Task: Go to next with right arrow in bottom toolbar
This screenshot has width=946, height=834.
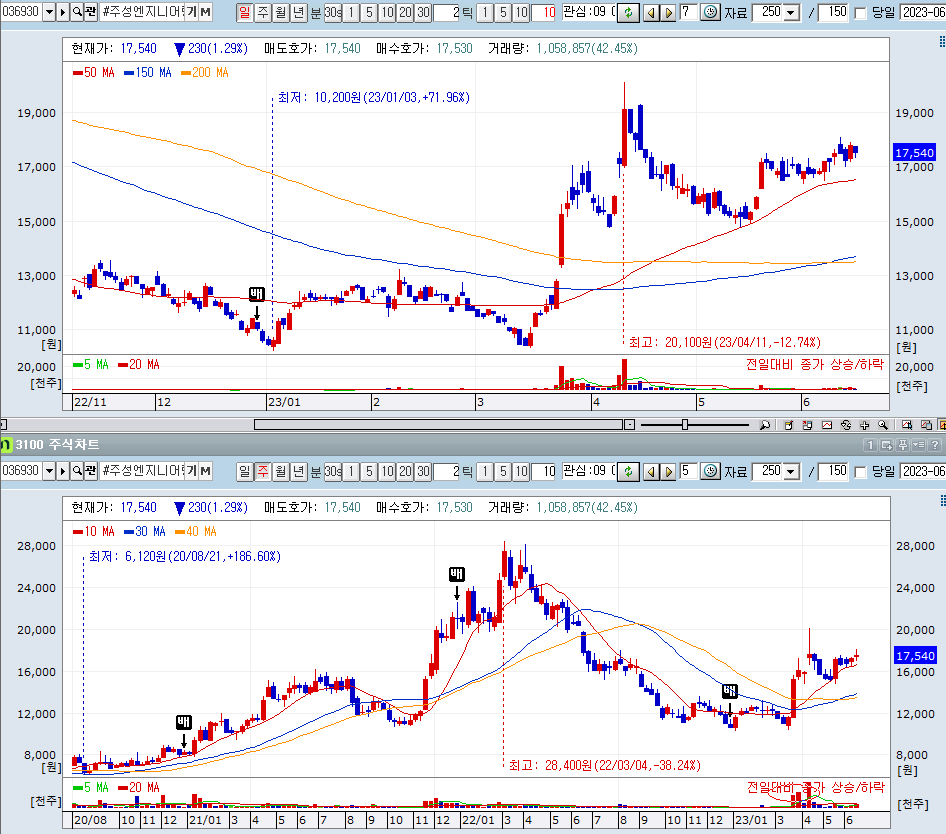Action: point(667,471)
